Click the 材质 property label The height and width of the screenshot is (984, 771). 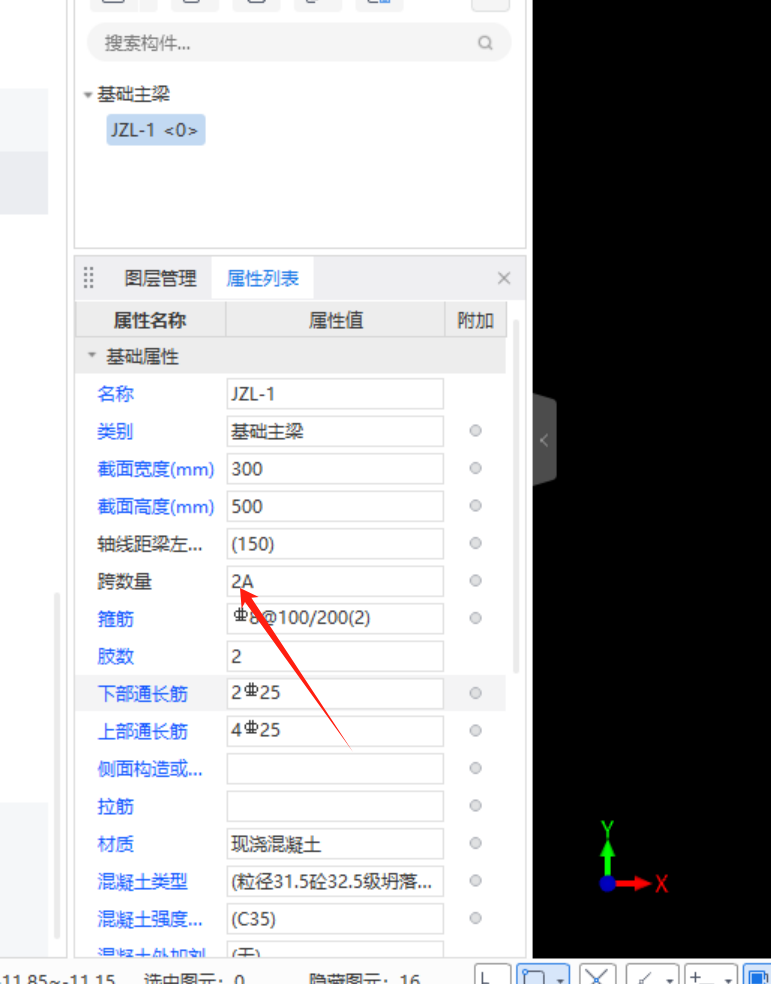click(115, 844)
